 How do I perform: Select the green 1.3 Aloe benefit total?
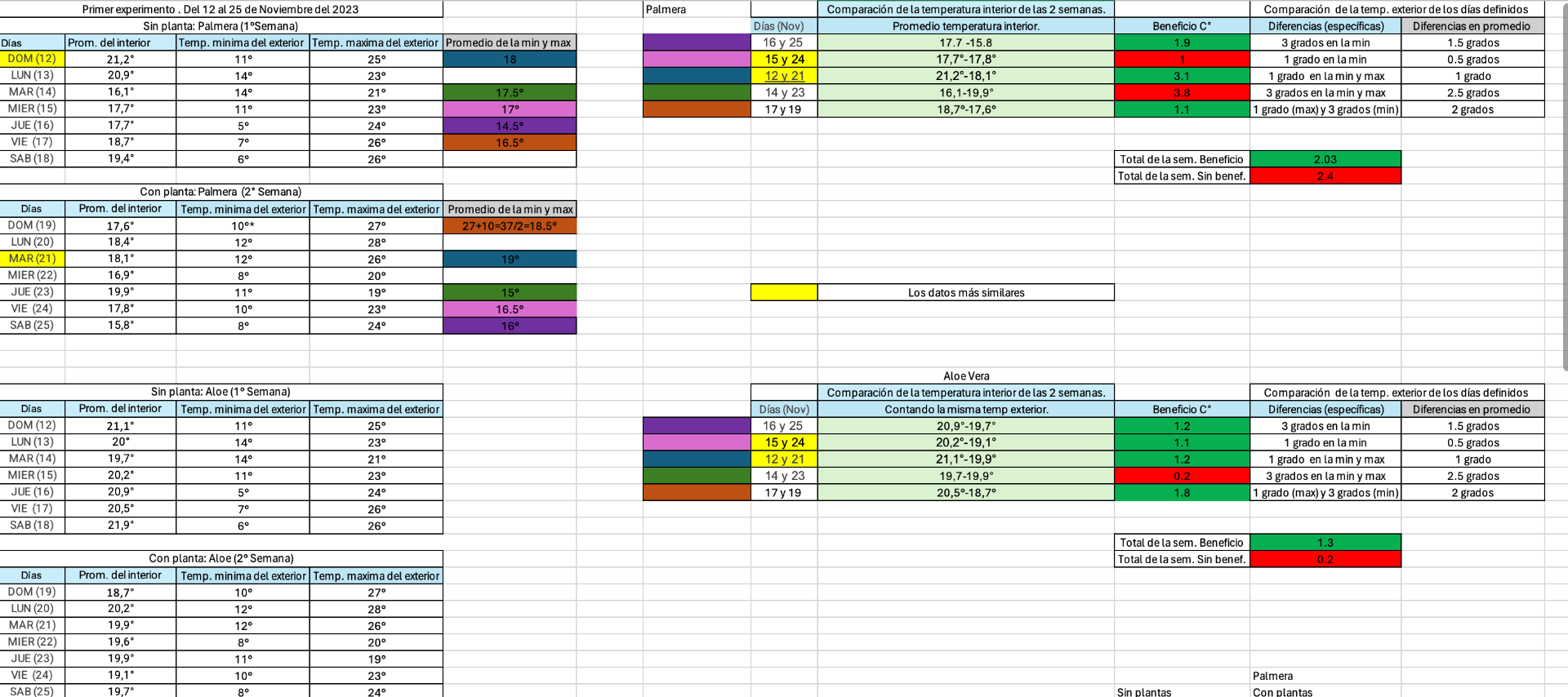pyautogui.click(x=1325, y=543)
